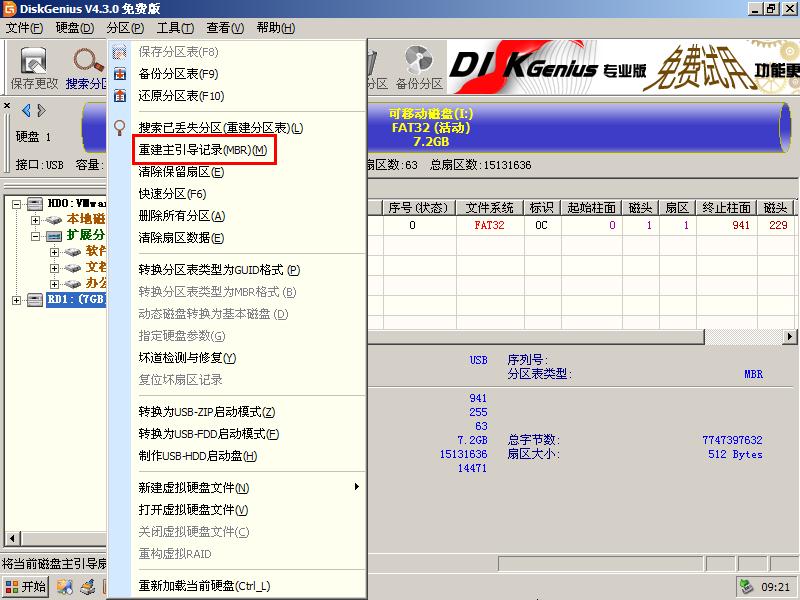Click the red FAT32 cell in the table
The width and height of the screenshot is (800, 600).
[x=489, y=225]
